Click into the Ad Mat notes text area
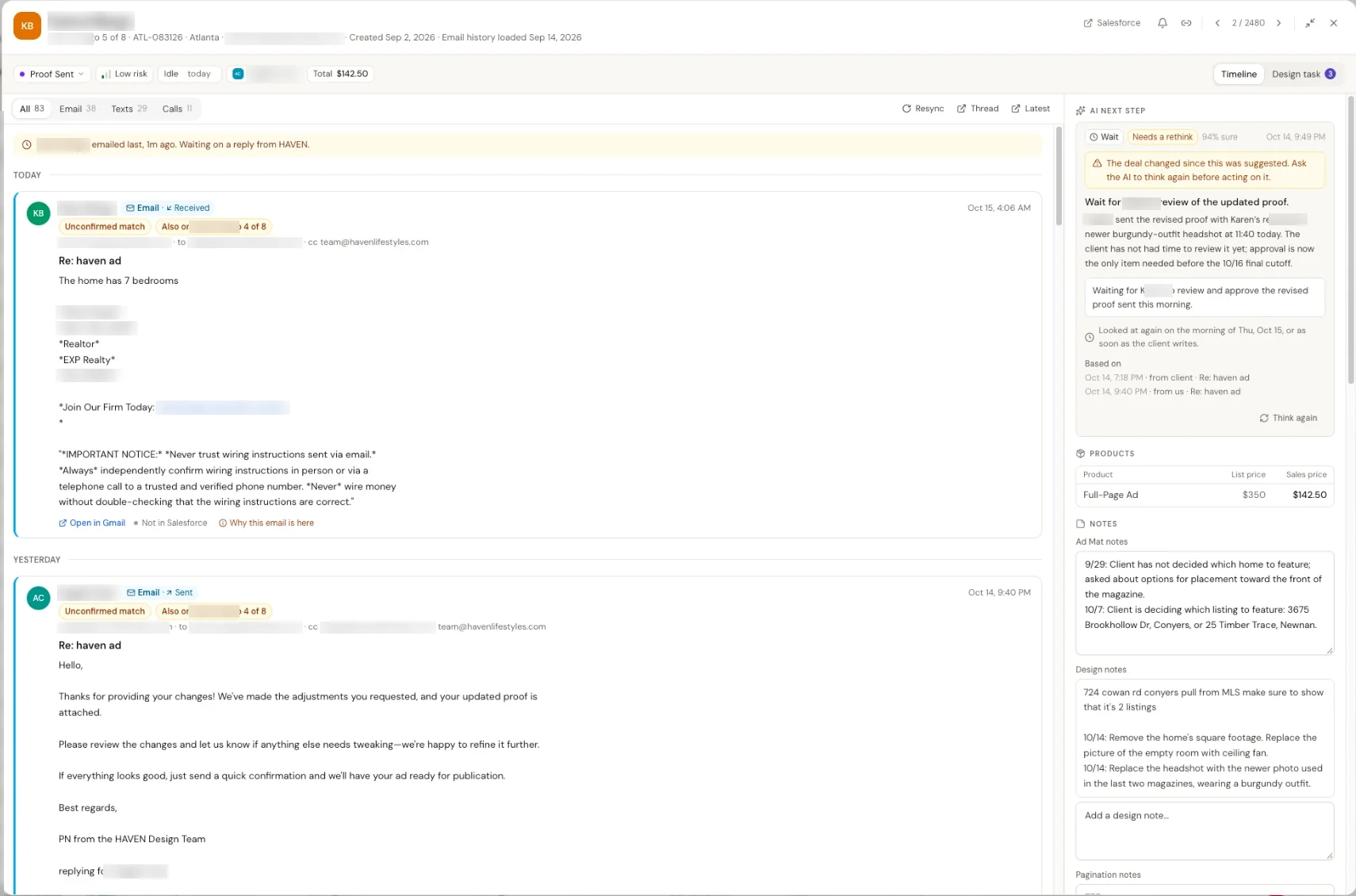The width and height of the screenshot is (1356, 896). pos(1205,603)
